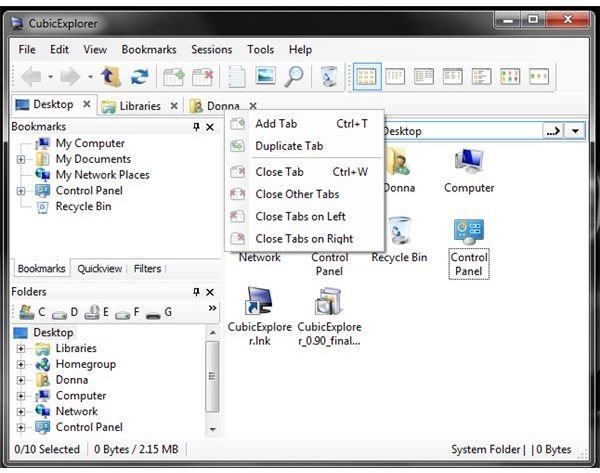Switch to drive D in Folders

pyautogui.click(x=65, y=312)
